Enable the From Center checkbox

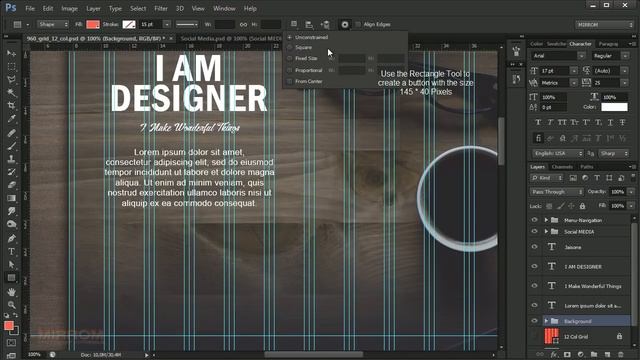(289, 81)
